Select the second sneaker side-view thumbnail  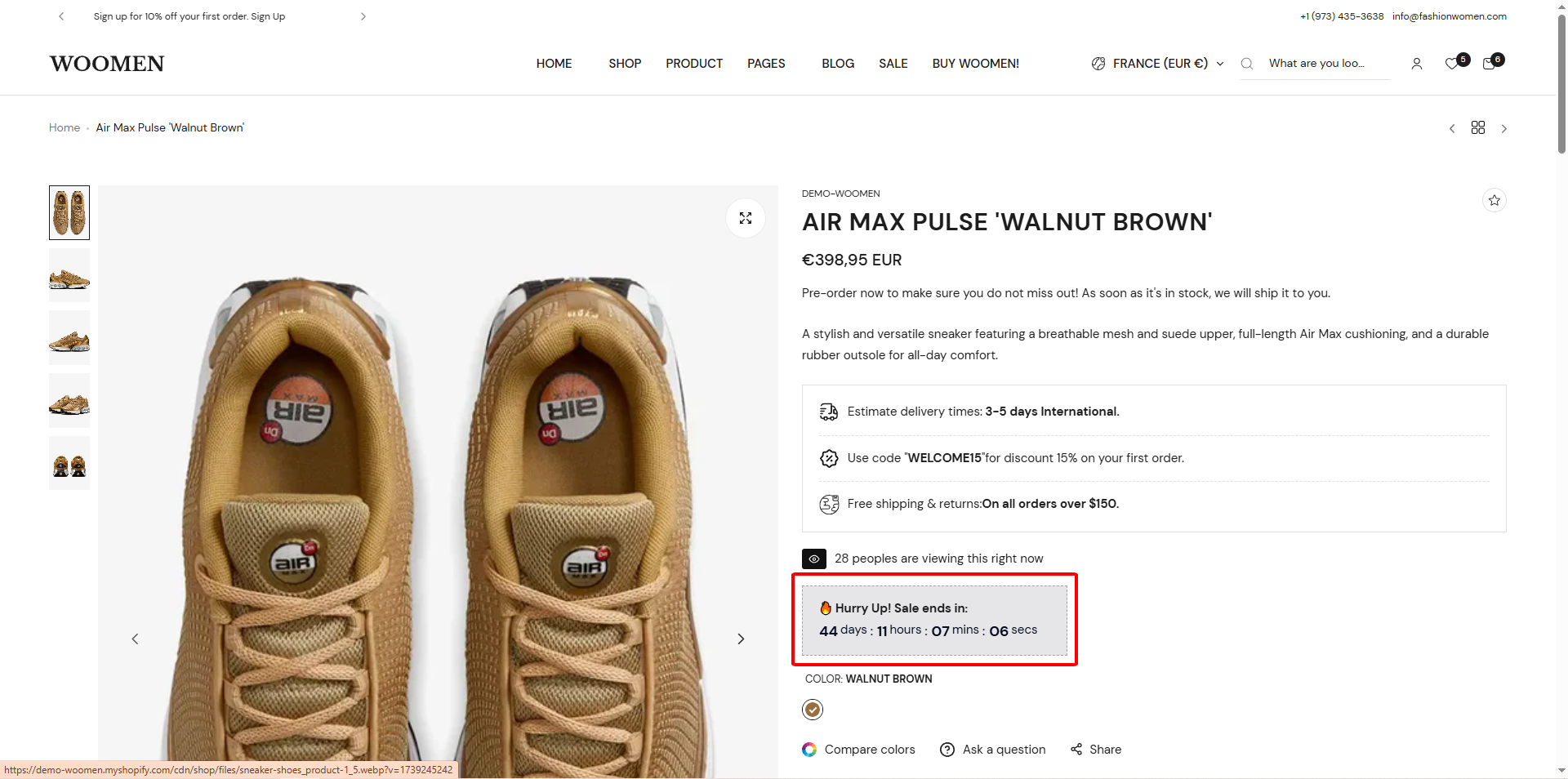tap(69, 275)
